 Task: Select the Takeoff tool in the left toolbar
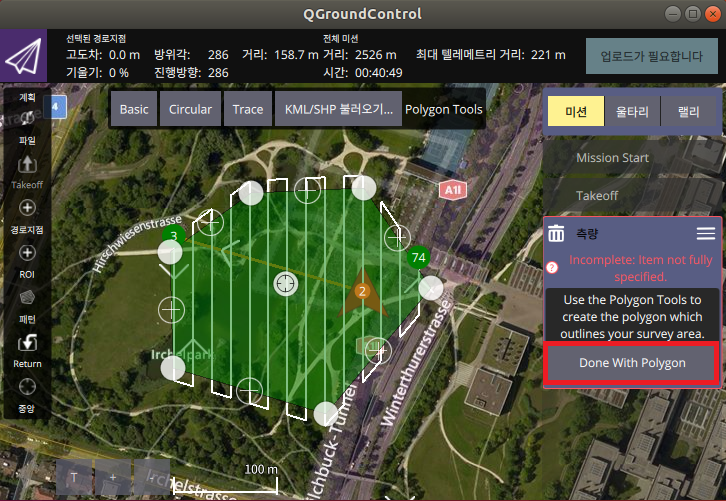coord(27,172)
